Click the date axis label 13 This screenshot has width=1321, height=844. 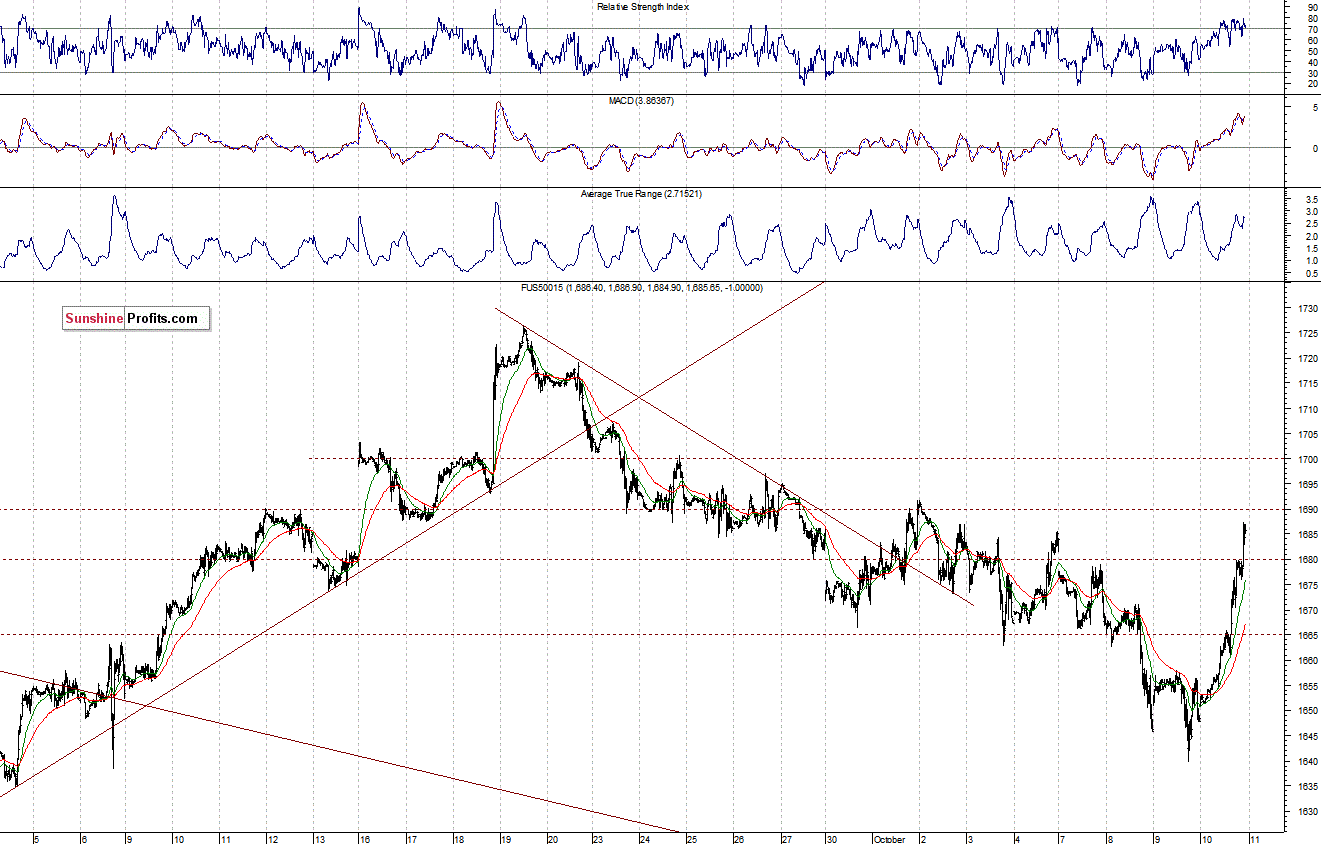[319, 838]
